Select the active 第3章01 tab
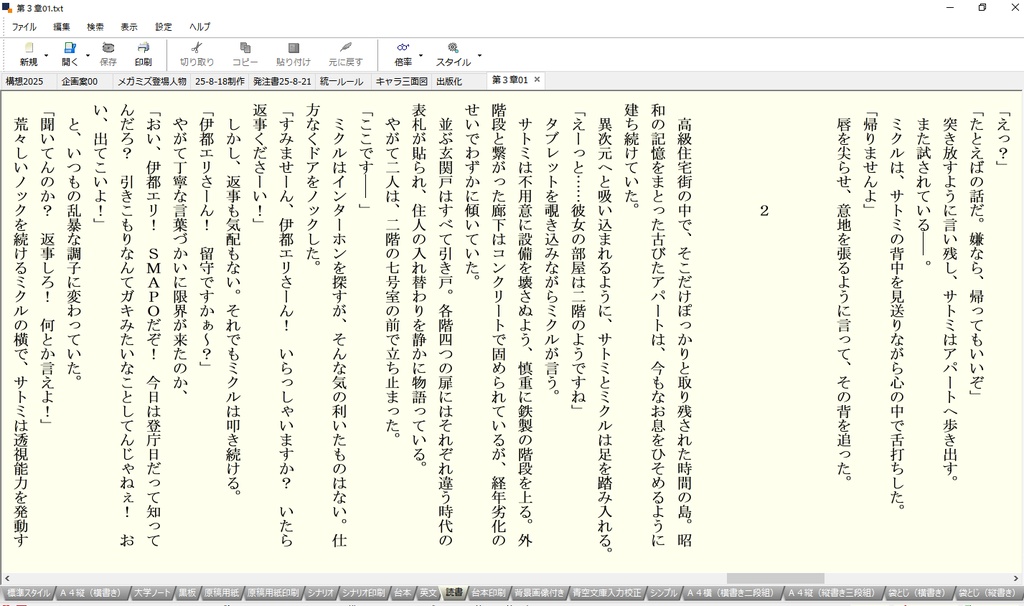Viewport: 1024px width, 606px height. click(x=510, y=80)
